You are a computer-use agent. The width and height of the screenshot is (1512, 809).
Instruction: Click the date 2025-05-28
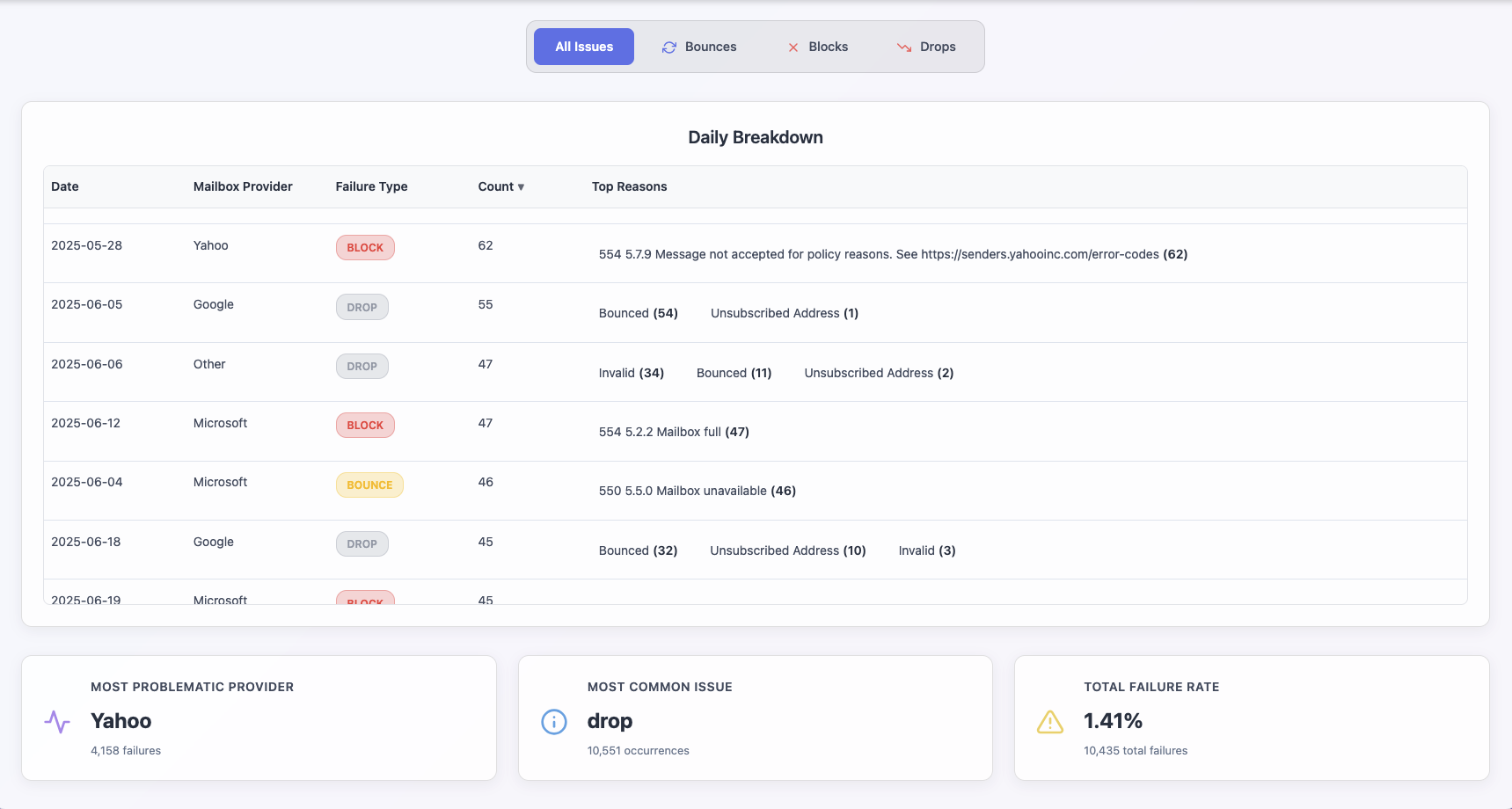86,245
